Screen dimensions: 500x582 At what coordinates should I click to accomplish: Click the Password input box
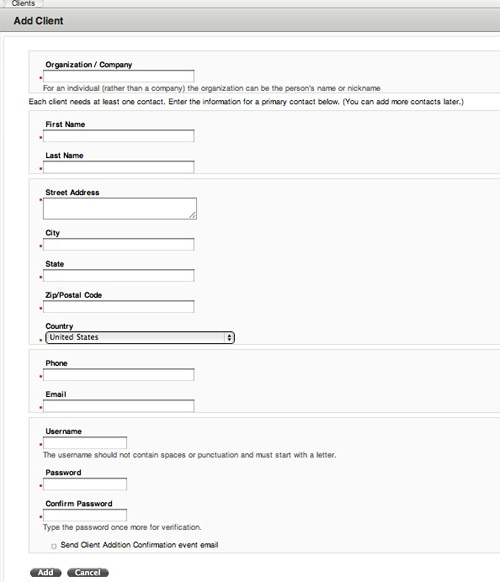coord(85,484)
